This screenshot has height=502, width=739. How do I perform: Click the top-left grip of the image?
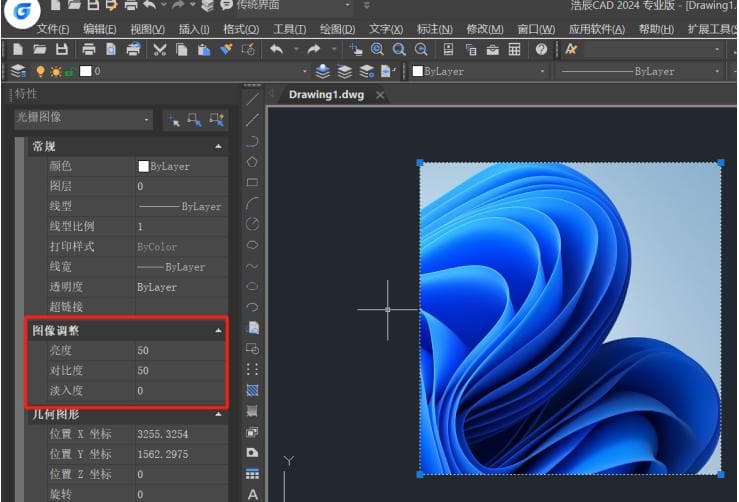click(x=420, y=163)
